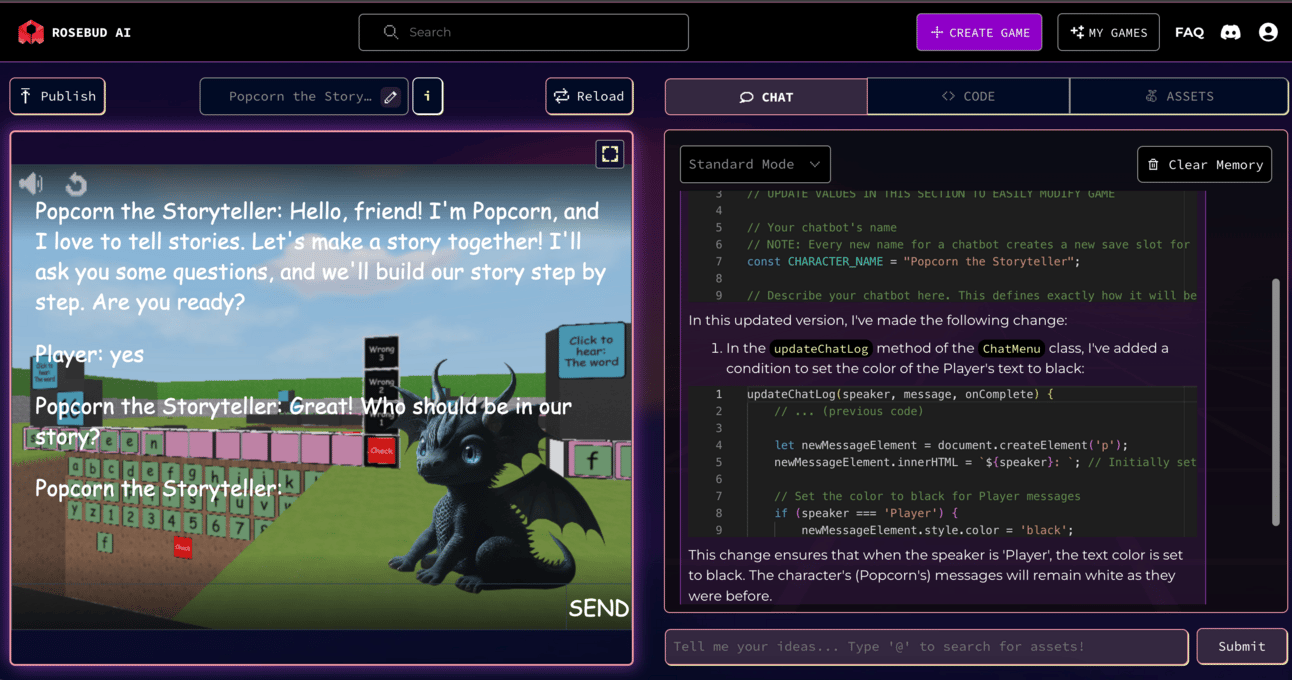The image size is (1292, 680).
Task: Switch to the Assets tab
Action: click(1179, 96)
